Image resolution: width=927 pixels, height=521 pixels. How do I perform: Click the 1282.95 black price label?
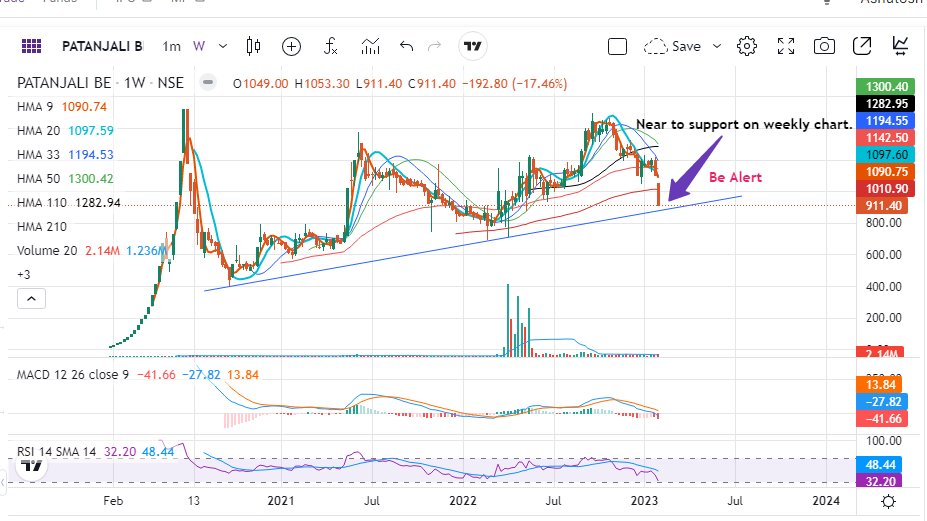pyautogui.click(x=886, y=103)
